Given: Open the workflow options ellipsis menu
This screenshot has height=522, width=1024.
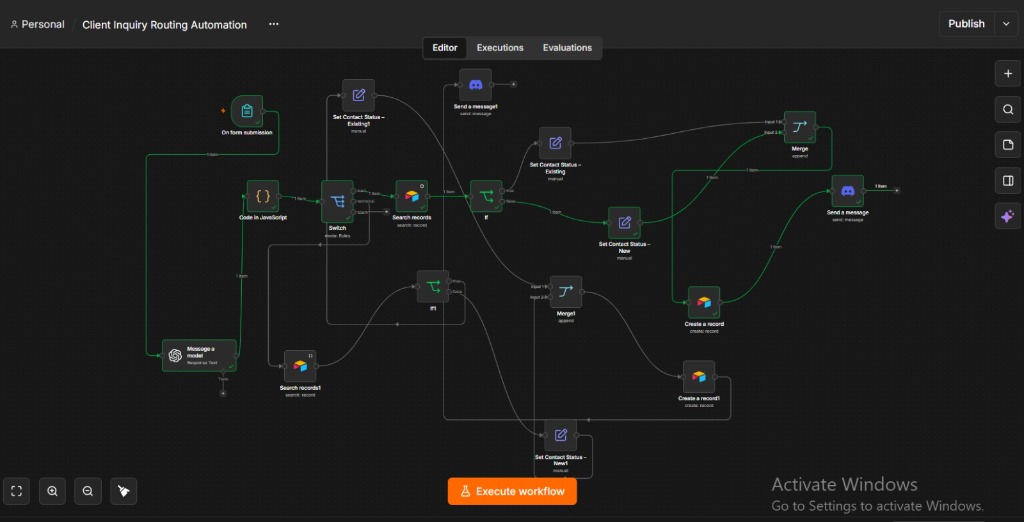Looking at the screenshot, I should (274, 24).
